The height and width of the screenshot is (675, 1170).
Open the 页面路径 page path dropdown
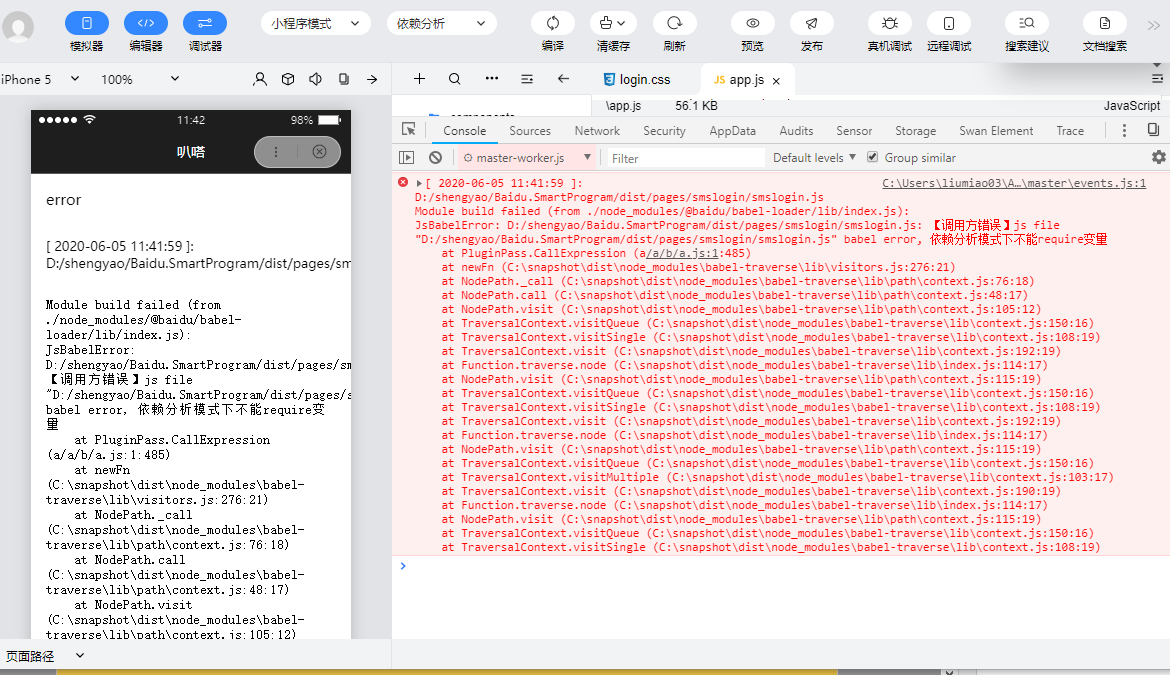coord(45,656)
